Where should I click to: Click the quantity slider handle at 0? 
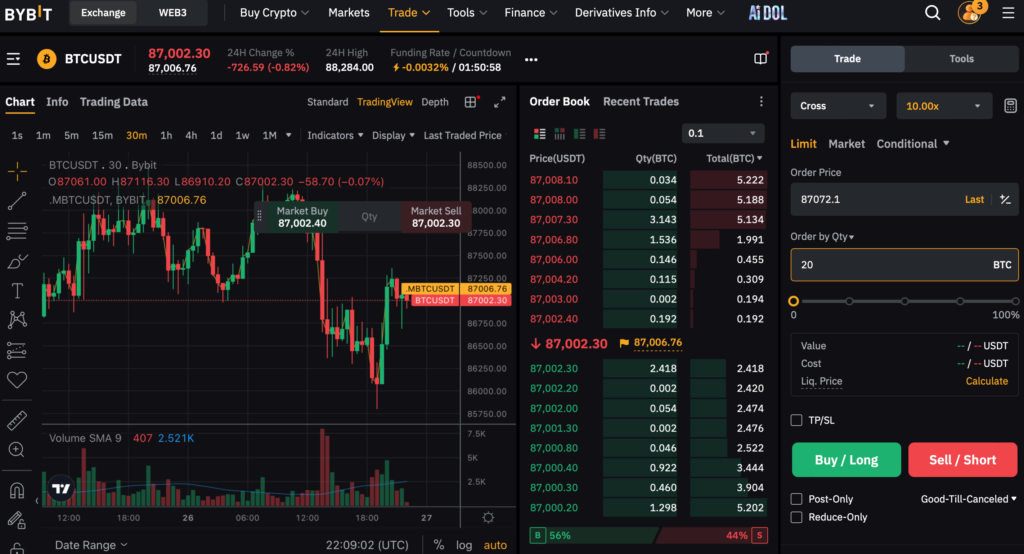[x=793, y=301]
